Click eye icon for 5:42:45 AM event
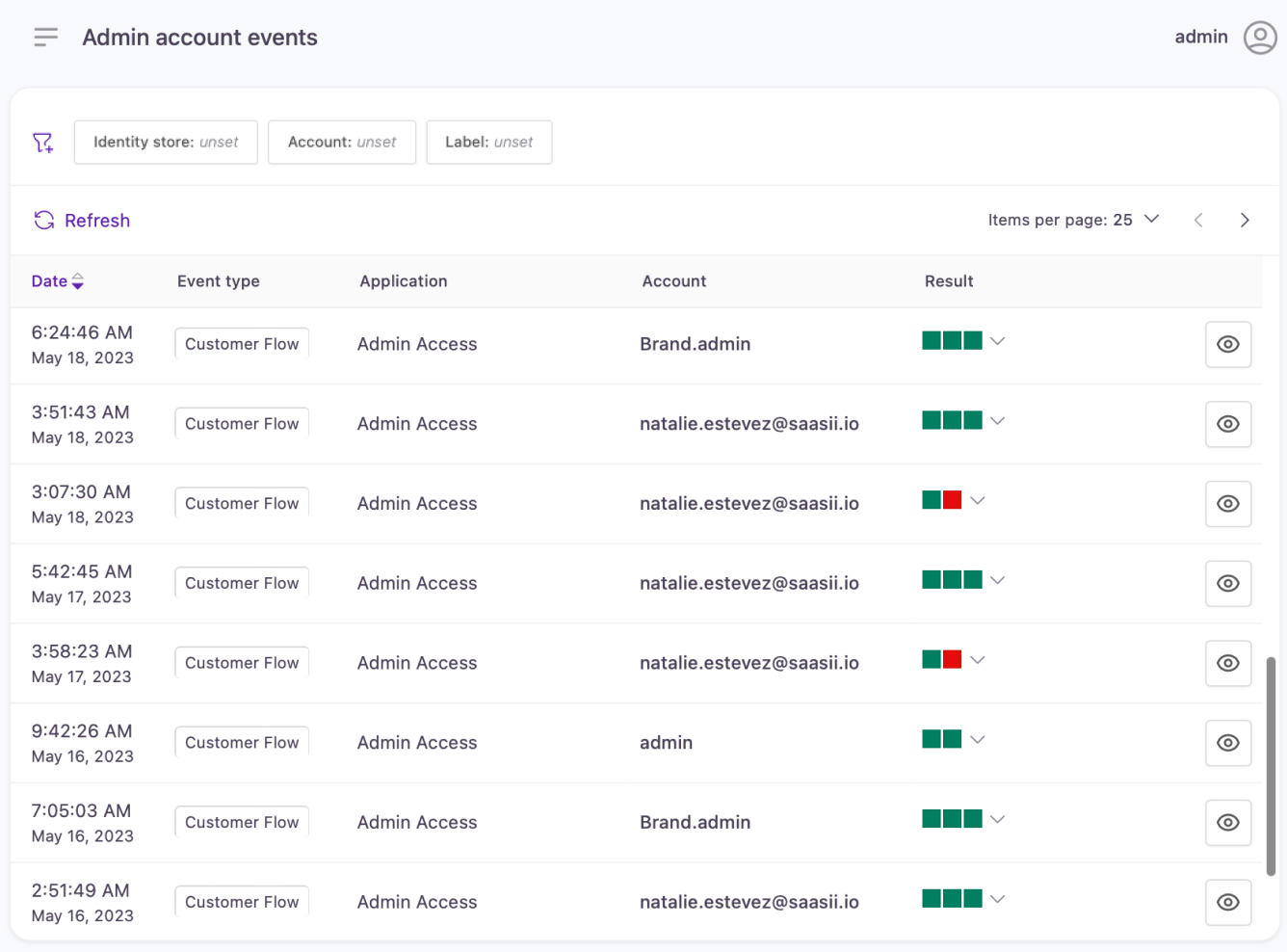 pos(1227,584)
